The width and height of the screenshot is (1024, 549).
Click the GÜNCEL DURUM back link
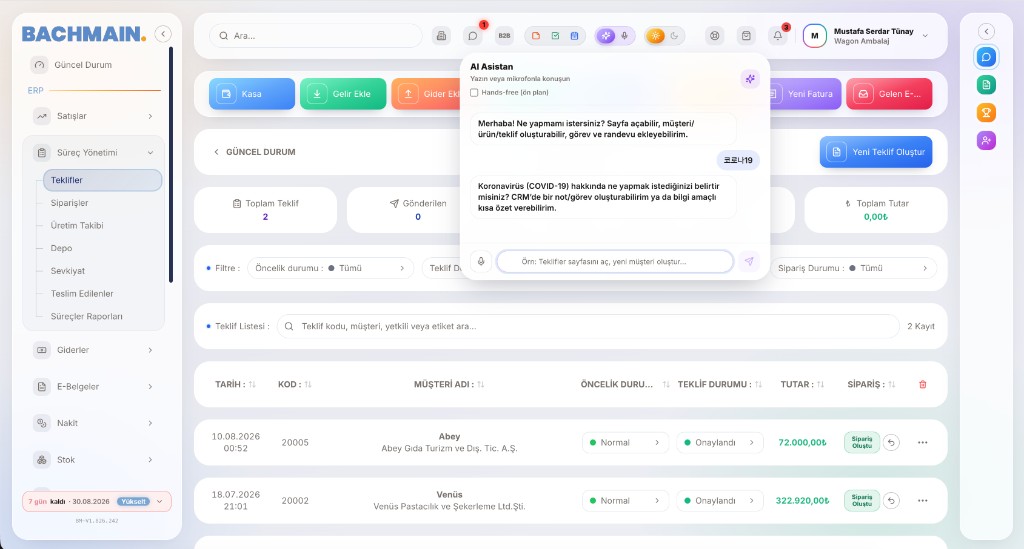pyautogui.click(x=255, y=152)
